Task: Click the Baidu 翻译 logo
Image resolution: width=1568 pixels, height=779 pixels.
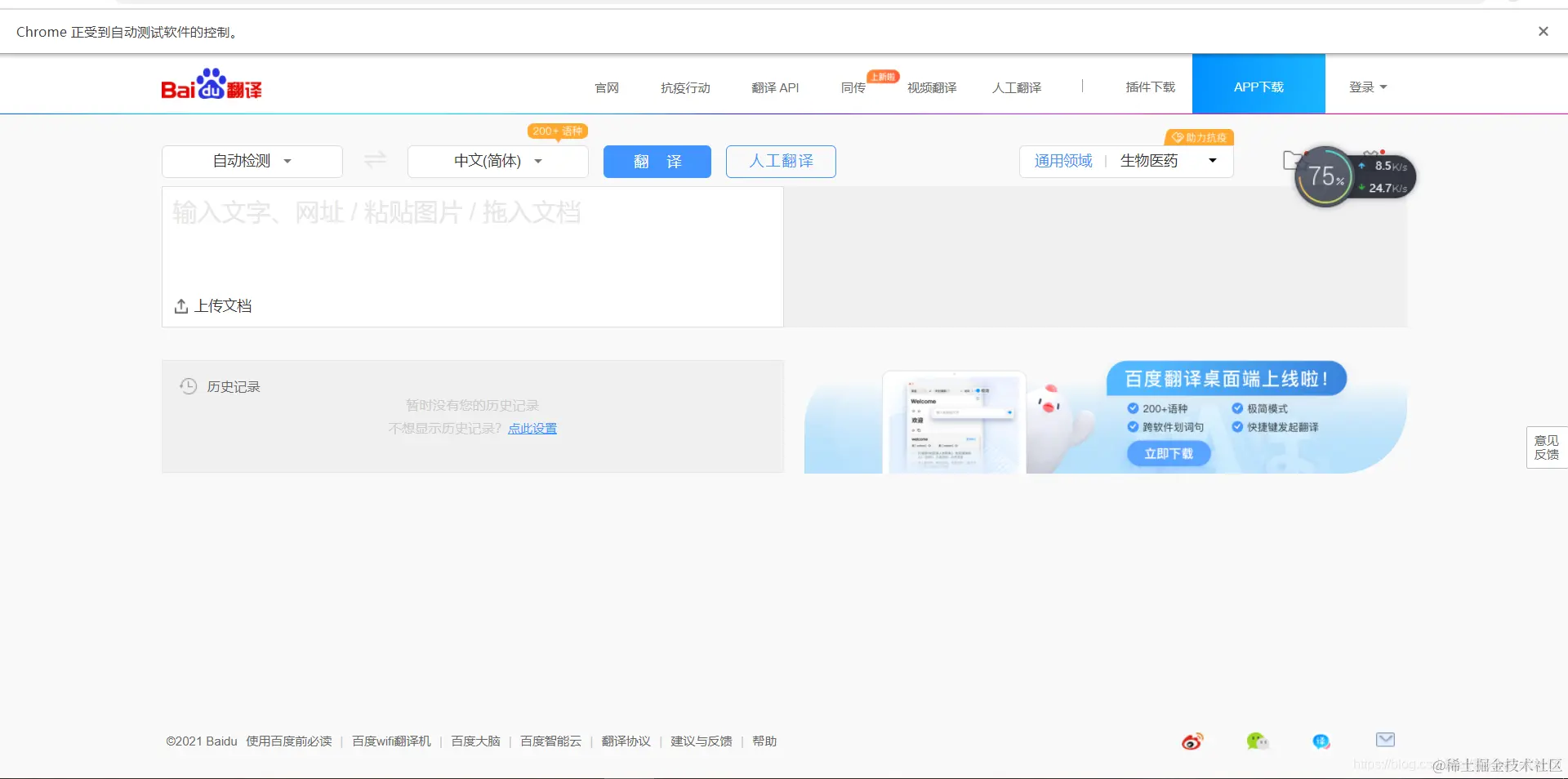Action: (x=211, y=83)
